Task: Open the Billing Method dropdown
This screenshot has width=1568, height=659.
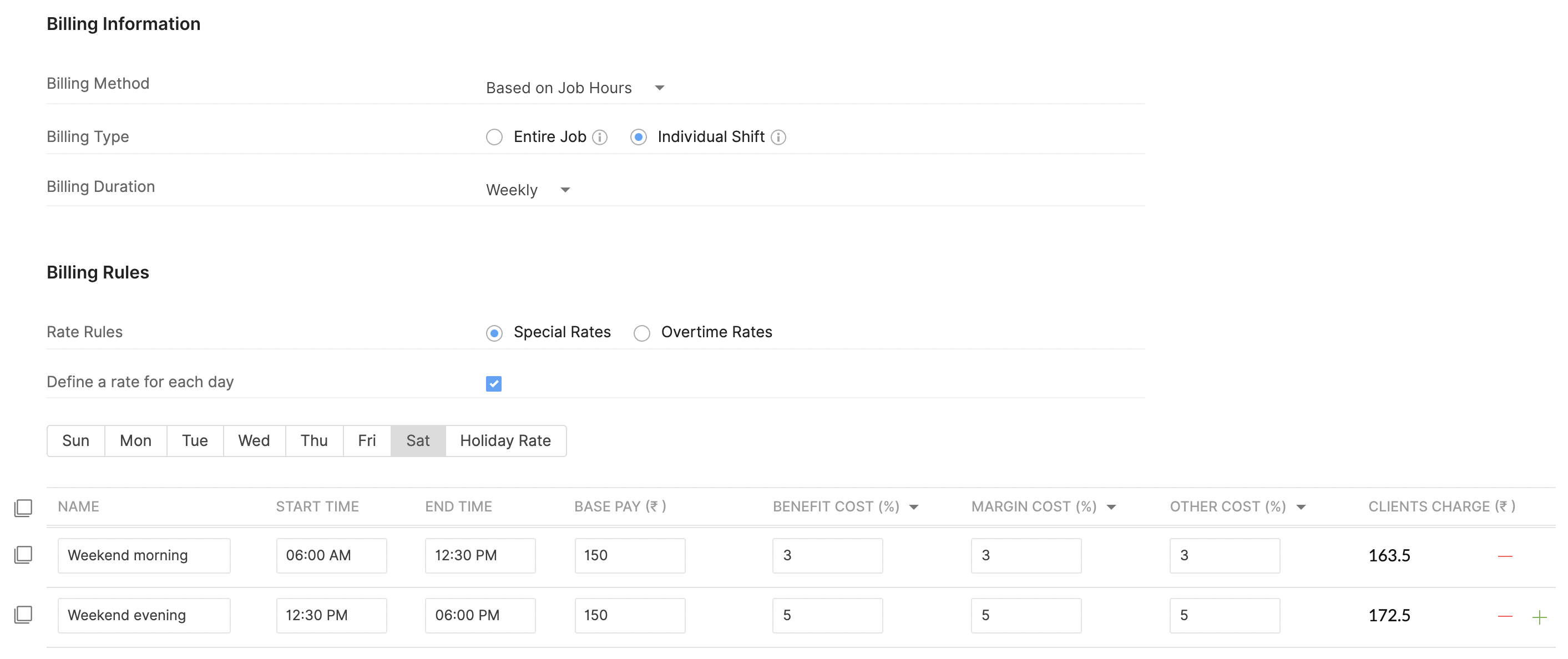Action: click(x=575, y=88)
